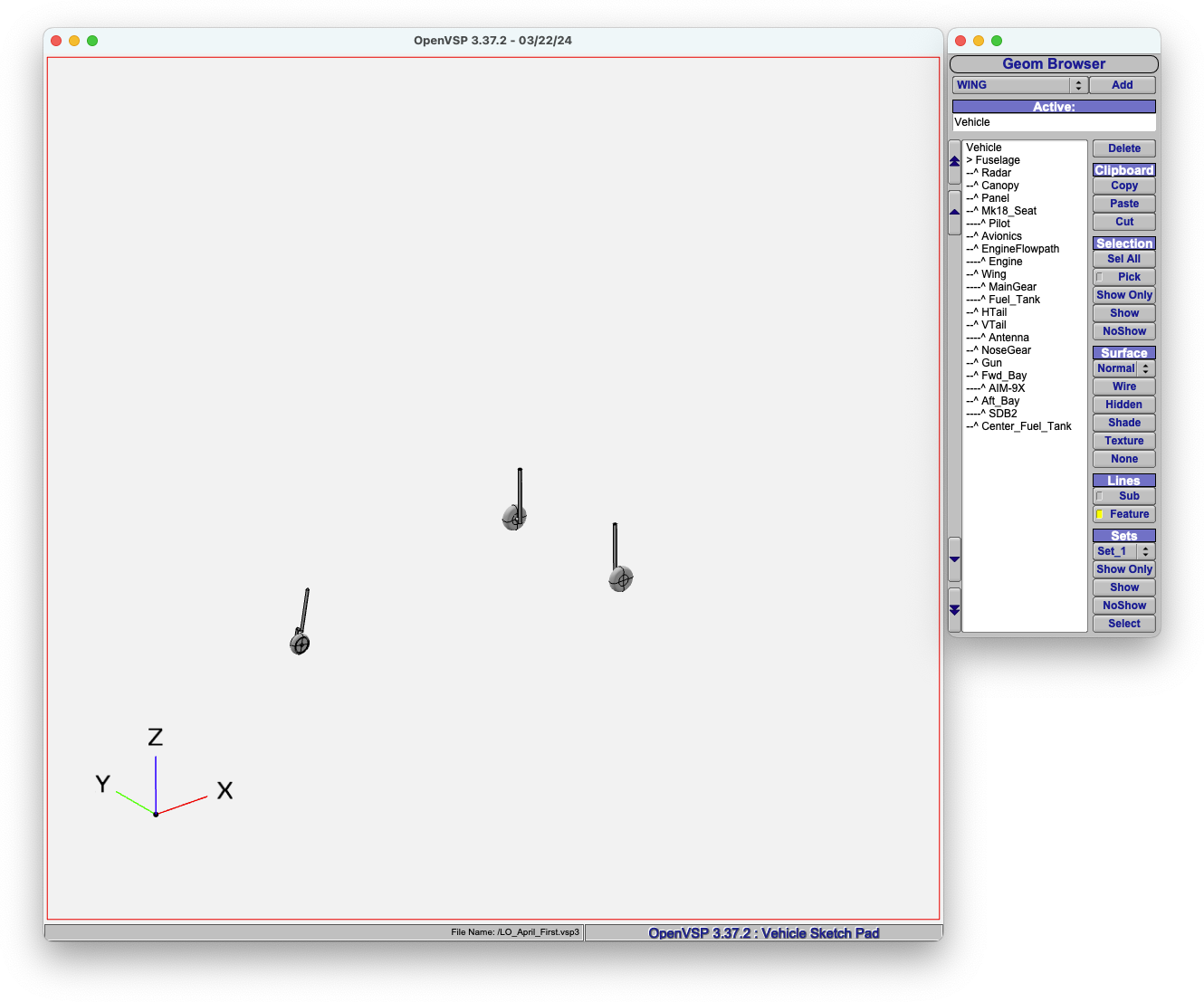The height and width of the screenshot is (1002, 1204).
Task: Click the Delete button
Action: click(x=1123, y=148)
